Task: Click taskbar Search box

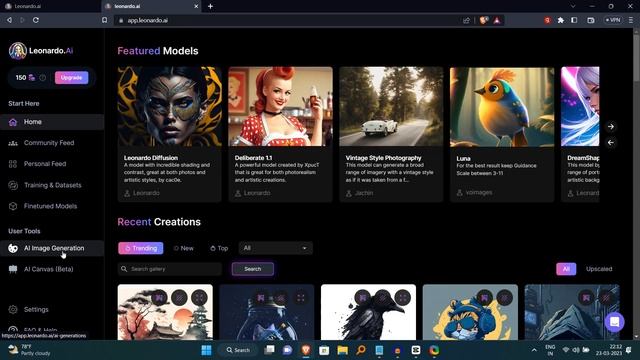Action: [x=239, y=350]
